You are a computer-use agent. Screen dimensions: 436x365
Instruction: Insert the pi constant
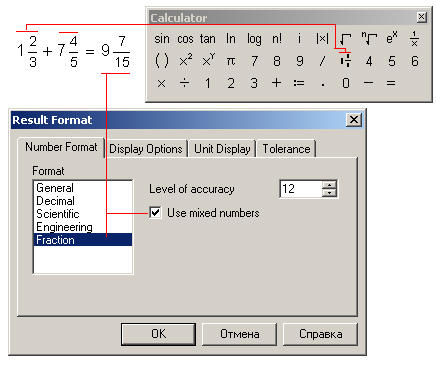231,61
